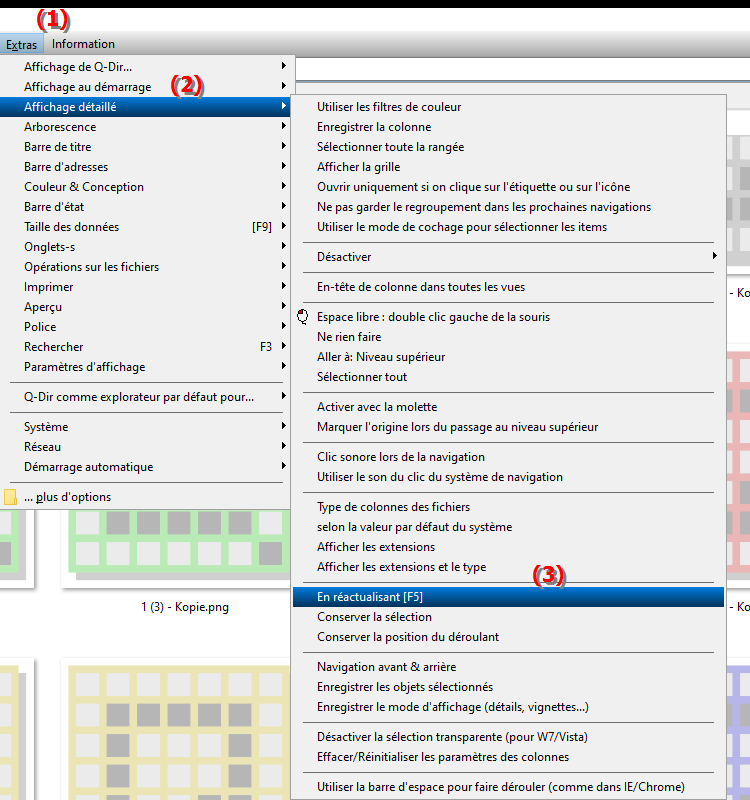Screen dimensions: 750x800
Task: Open the Onglets-s submenu
Action: pyautogui.click(x=147, y=246)
